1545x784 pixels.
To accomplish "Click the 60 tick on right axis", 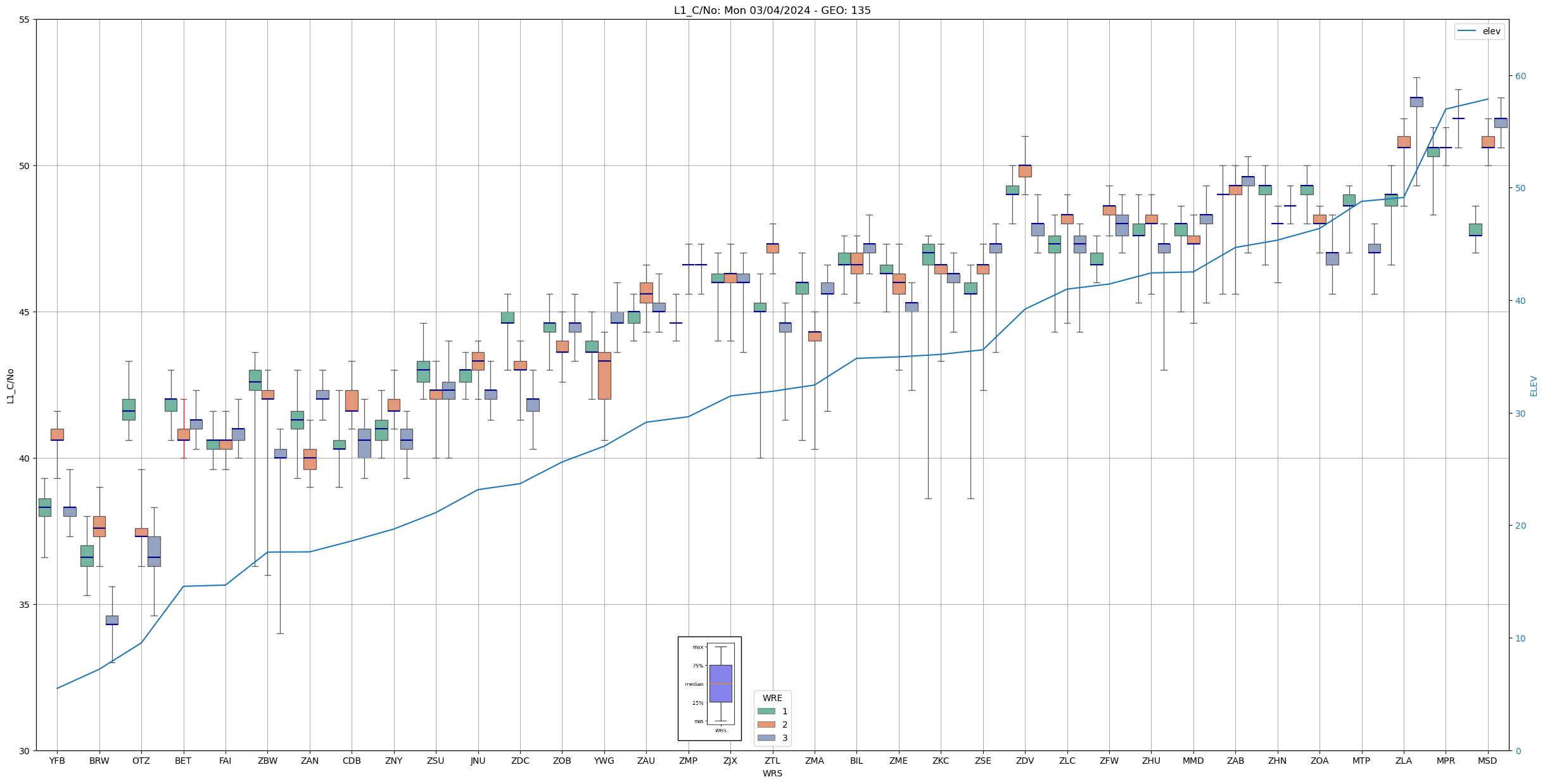I will click(1520, 76).
